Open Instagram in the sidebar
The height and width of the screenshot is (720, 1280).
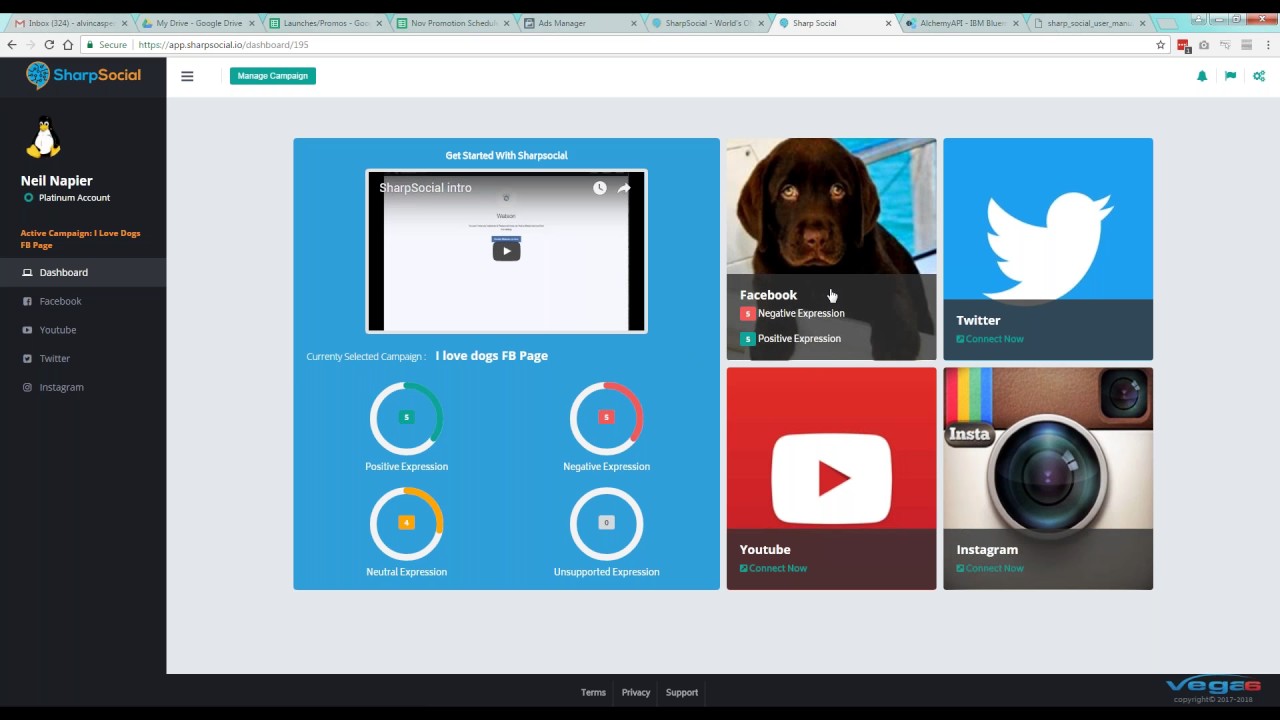(83, 387)
